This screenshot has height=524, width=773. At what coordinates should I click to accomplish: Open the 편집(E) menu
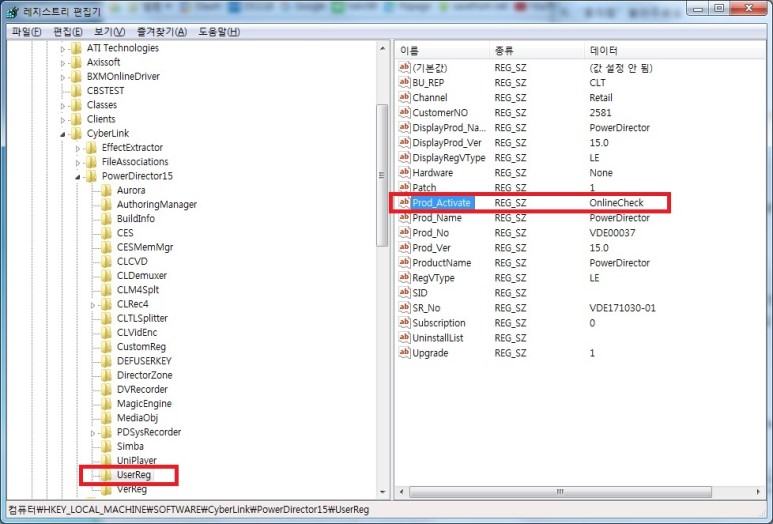68,32
